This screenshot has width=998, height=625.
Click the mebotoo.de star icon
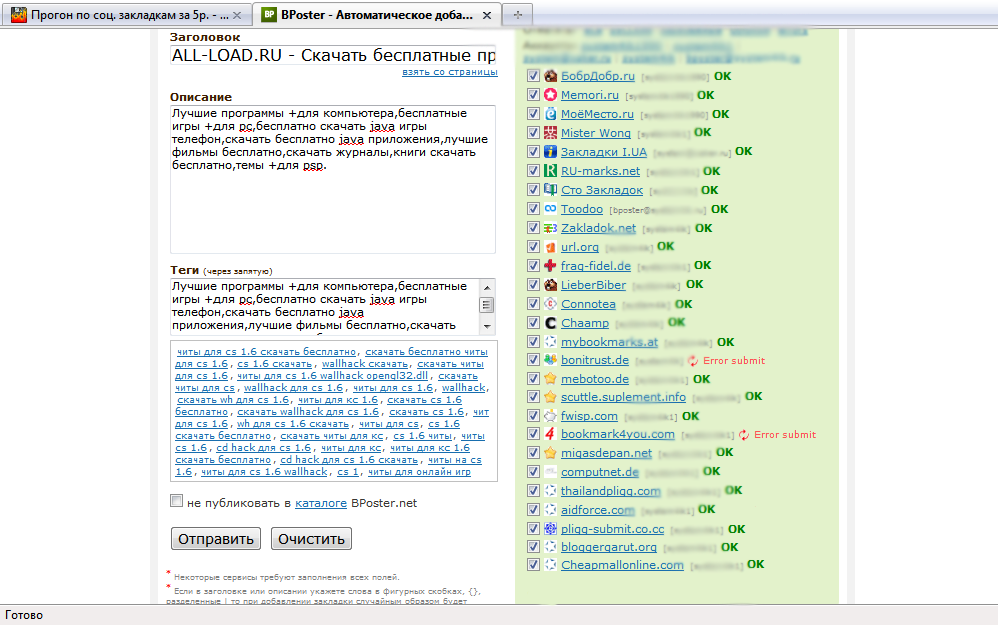(551, 379)
